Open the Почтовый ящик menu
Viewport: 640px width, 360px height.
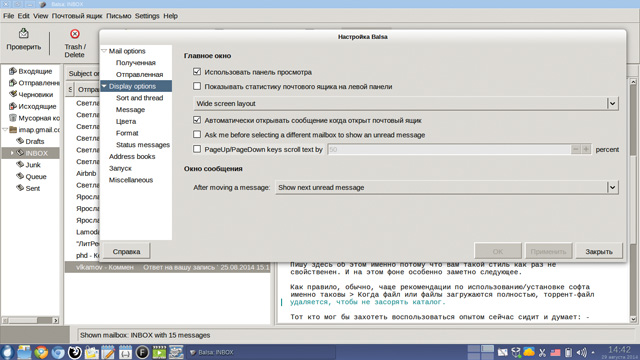77,16
